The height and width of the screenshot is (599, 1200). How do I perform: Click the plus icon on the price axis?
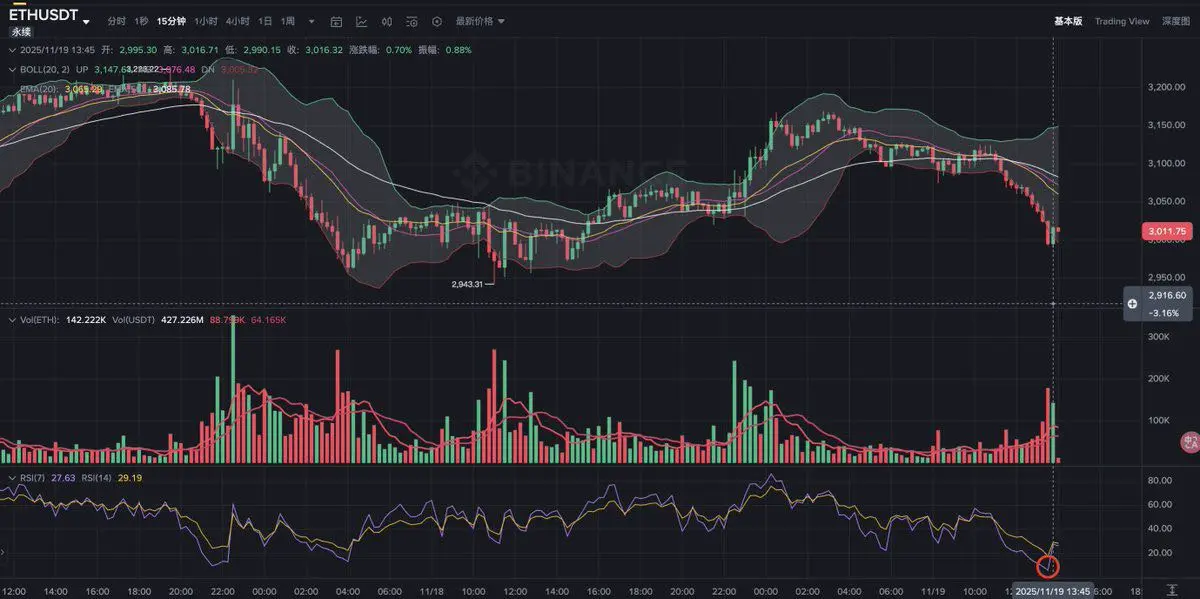(1132, 303)
